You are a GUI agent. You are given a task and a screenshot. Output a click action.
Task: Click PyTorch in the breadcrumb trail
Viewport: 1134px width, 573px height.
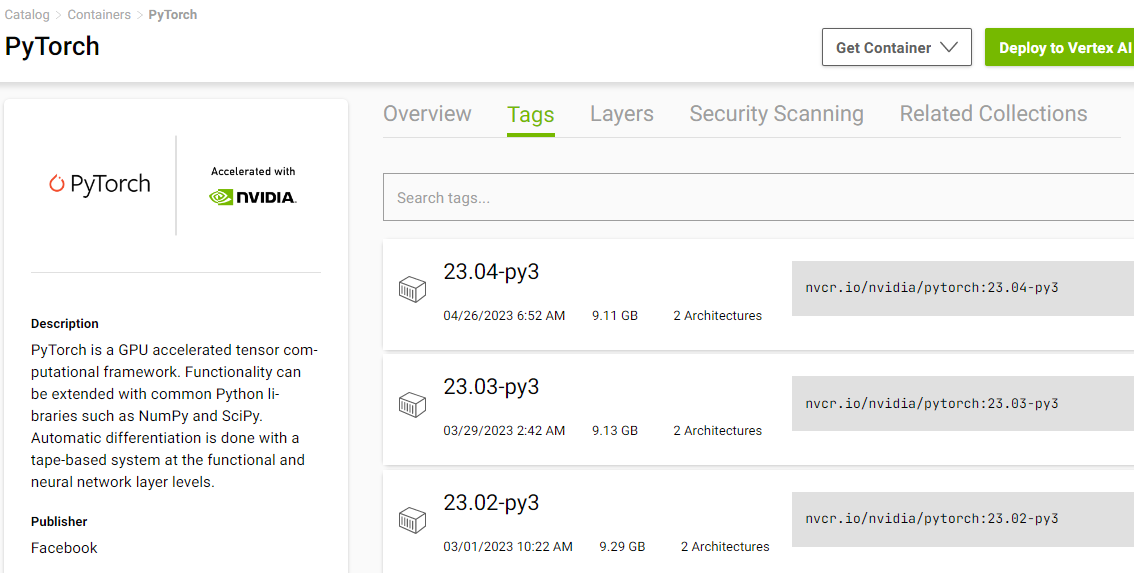click(x=172, y=14)
